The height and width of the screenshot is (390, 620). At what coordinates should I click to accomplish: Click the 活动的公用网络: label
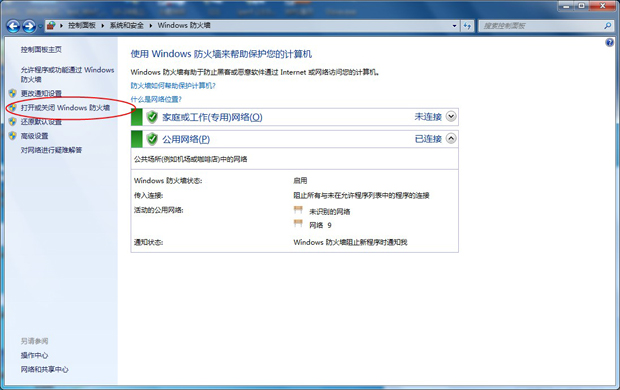159,210
